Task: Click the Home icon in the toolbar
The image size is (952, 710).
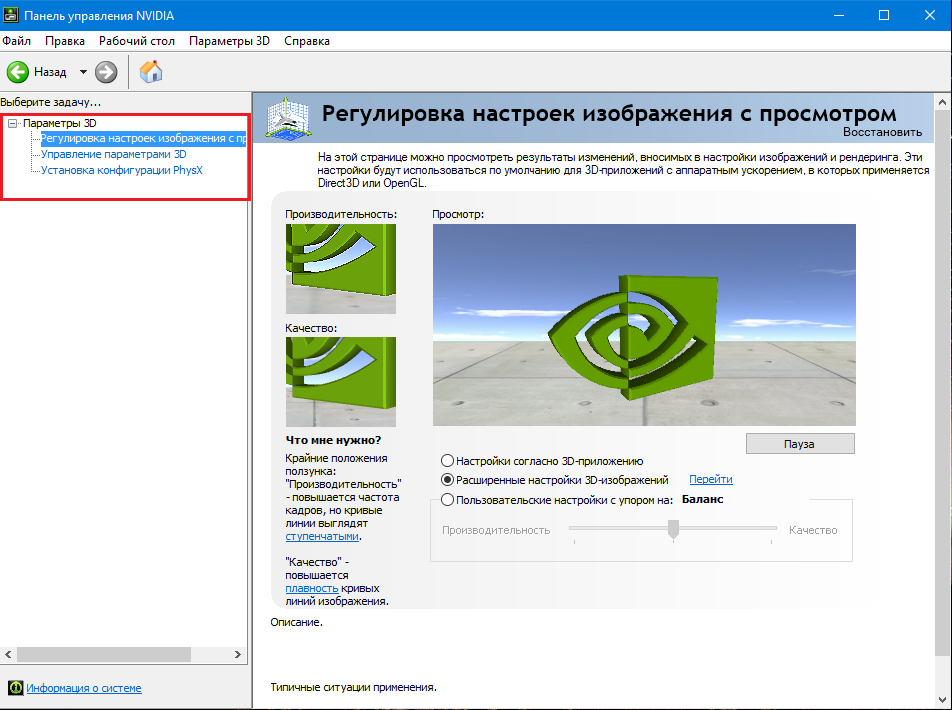Action: (x=151, y=72)
